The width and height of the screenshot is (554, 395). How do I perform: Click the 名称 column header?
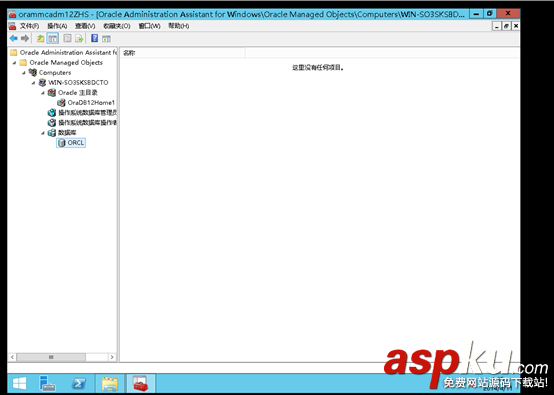(x=182, y=53)
